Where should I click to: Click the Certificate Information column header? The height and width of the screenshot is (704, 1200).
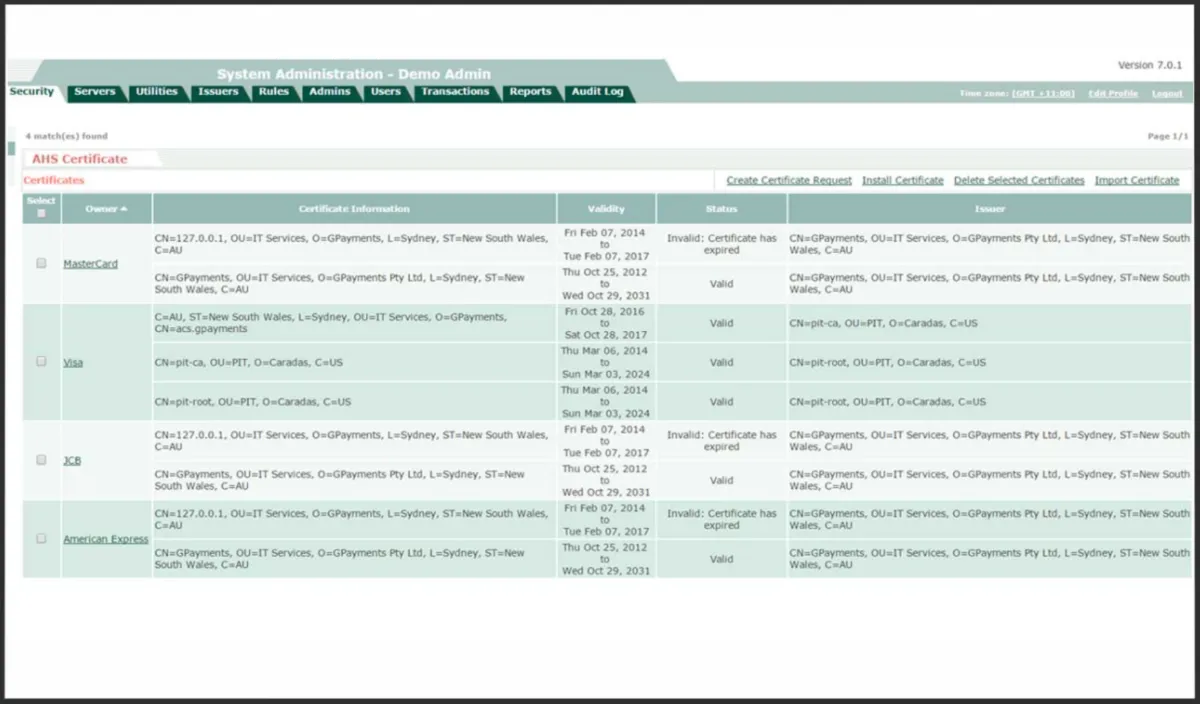pyautogui.click(x=354, y=209)
